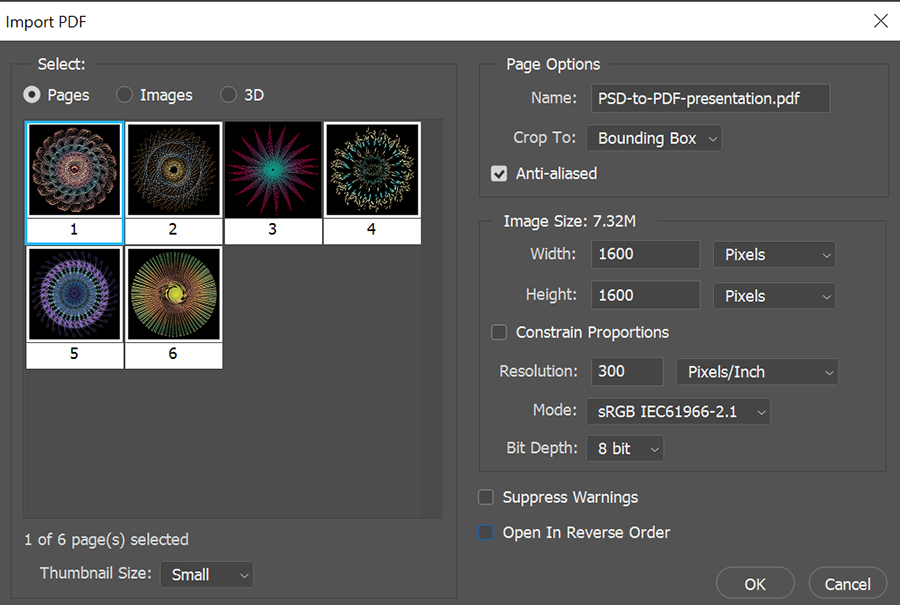900x605 pixels.
Task: Open the Crop To dropdown
Action: [x=653, y=138]
